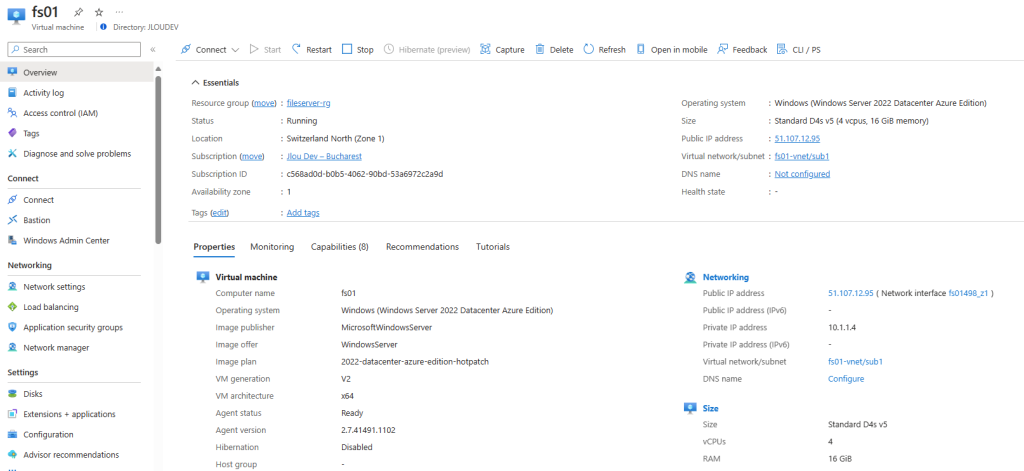This screenshot has height=471, width=1024.
Task: Click the Private IP address 10.1.1.4 value
Action: (x=842, y=327)
